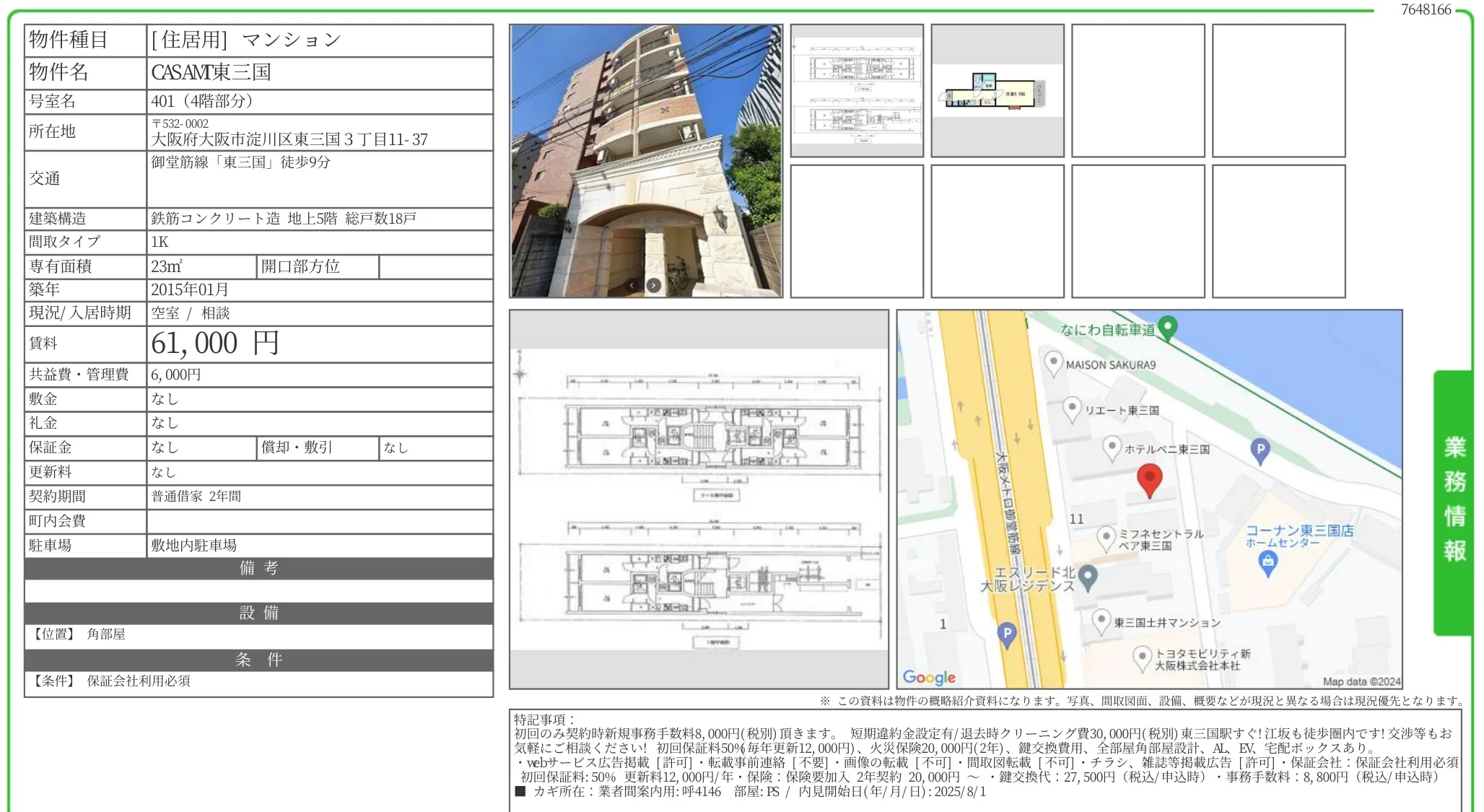The image size is (1484, 812).
Task: Click the なにわ自転車道 green map marker
Action: 1167,328
